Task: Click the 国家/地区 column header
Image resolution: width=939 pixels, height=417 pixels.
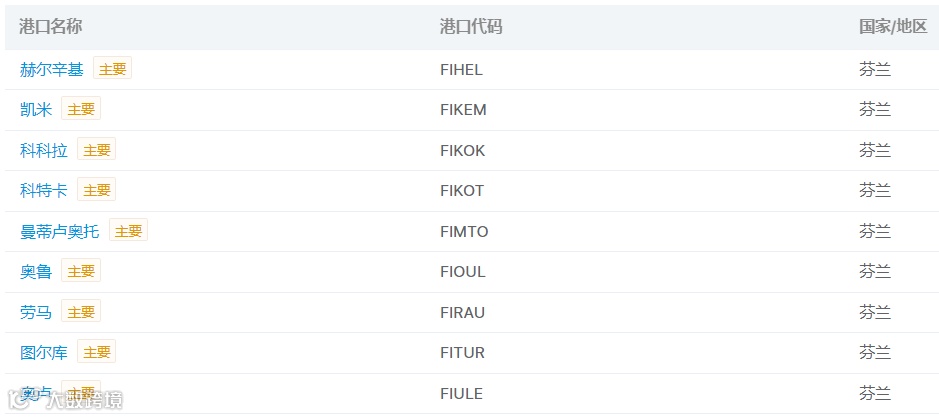Action: tap(893, 26)
